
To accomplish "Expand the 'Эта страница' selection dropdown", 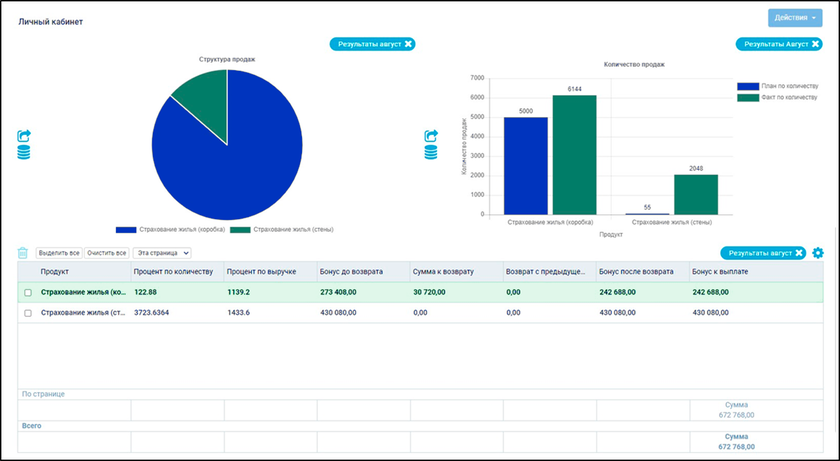I will [x=163, y=253].
